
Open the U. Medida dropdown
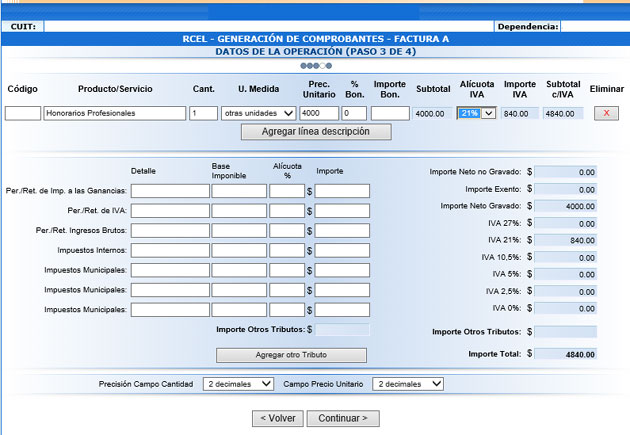pos(259,113)
